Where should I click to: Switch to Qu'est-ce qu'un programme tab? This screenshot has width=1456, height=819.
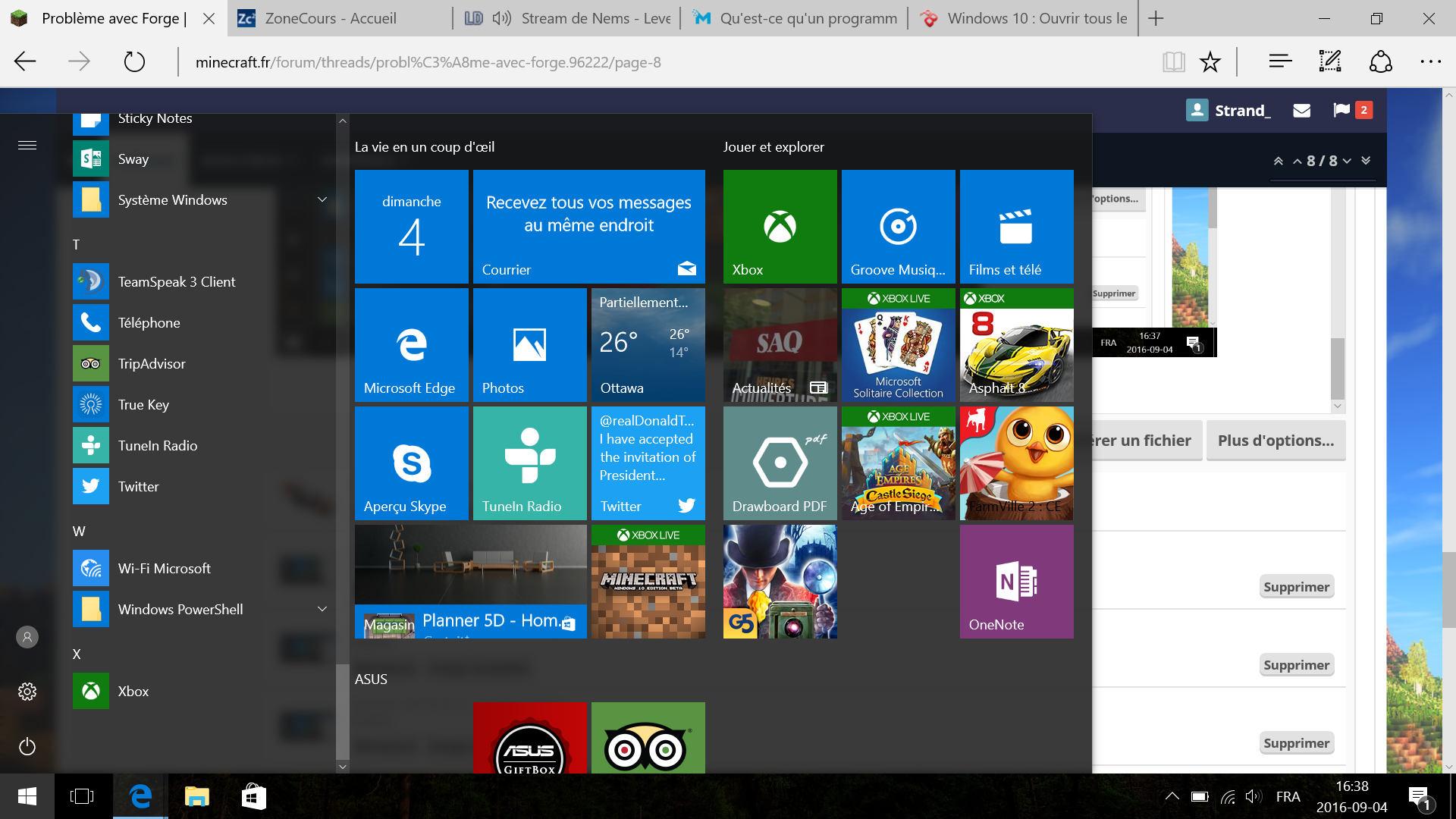coord(795,18)
